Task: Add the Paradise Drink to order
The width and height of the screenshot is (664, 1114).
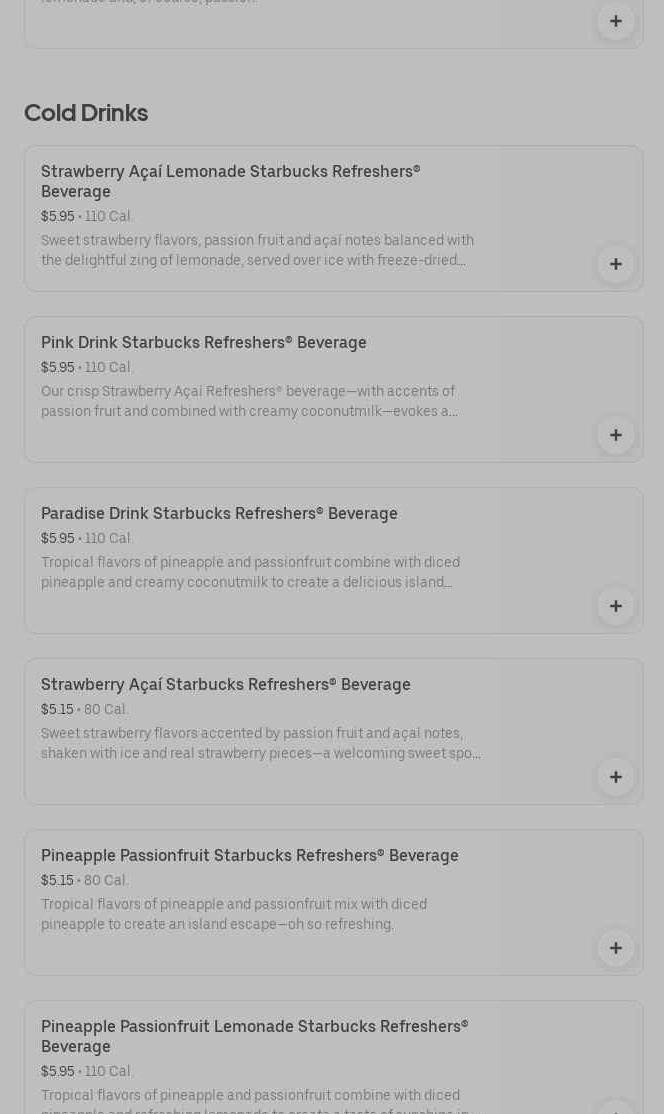Action: pos(615,606)
